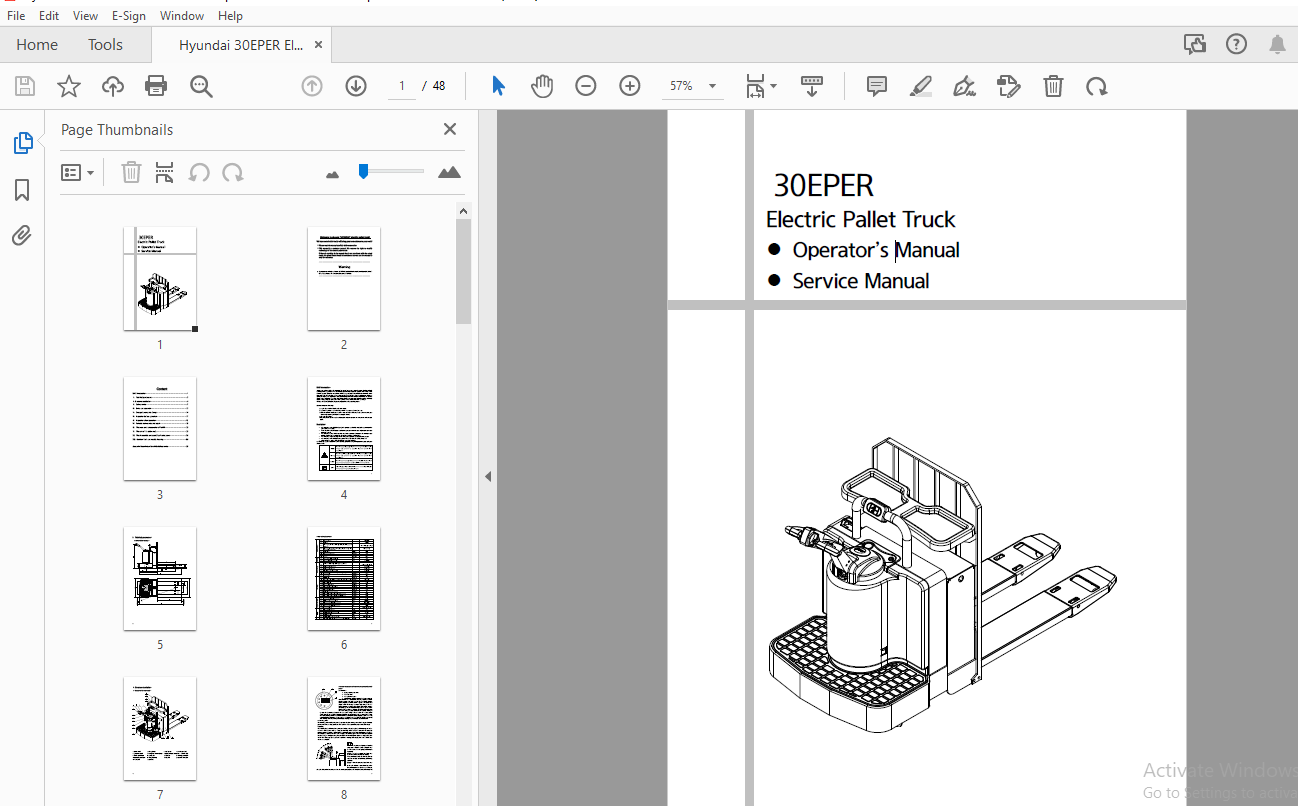This screenshot has width=1298, height=806.
Task: Delete with the toolbar trash icon
Action: [1053, 86]
